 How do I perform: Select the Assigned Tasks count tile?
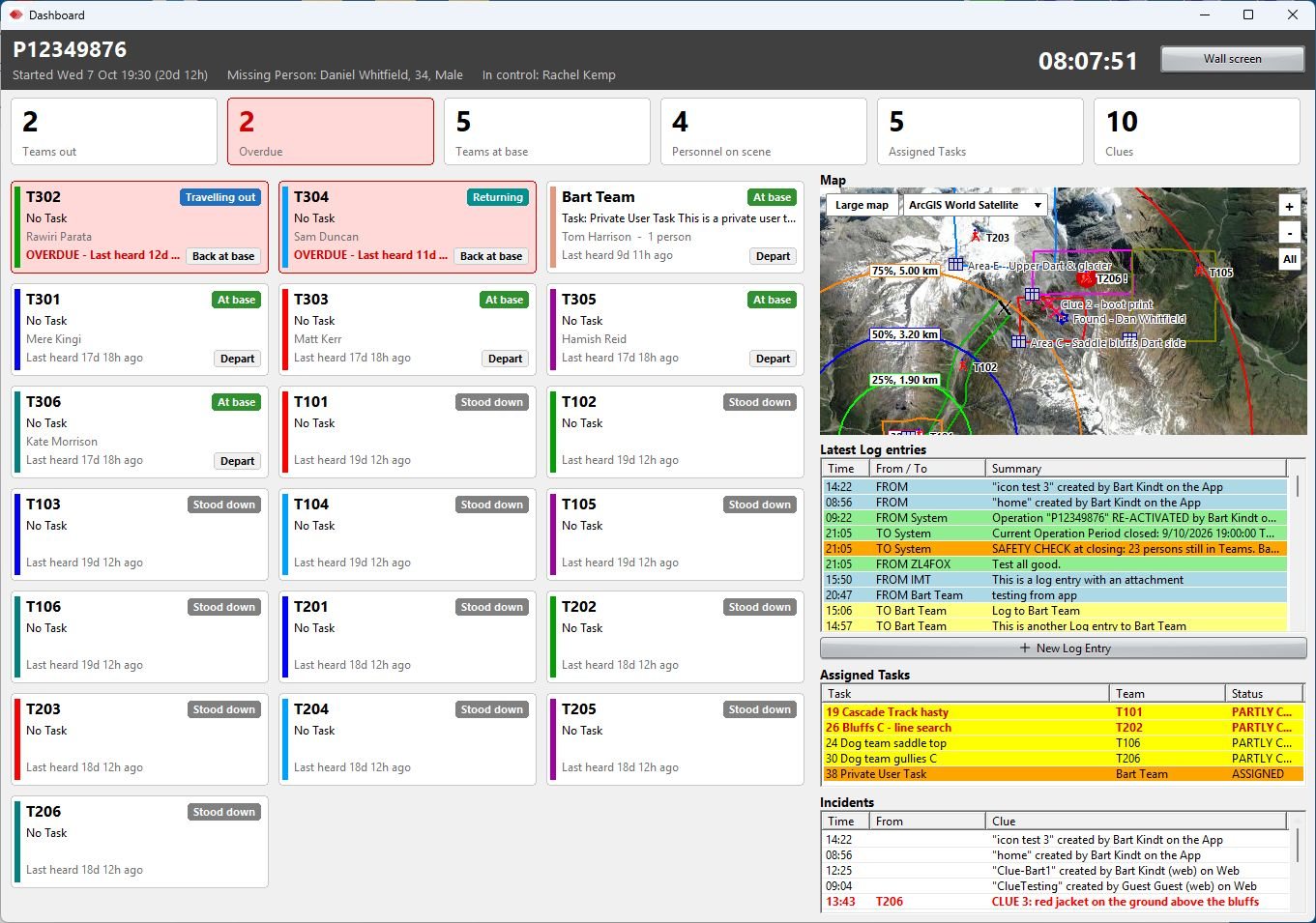point(980,131)
